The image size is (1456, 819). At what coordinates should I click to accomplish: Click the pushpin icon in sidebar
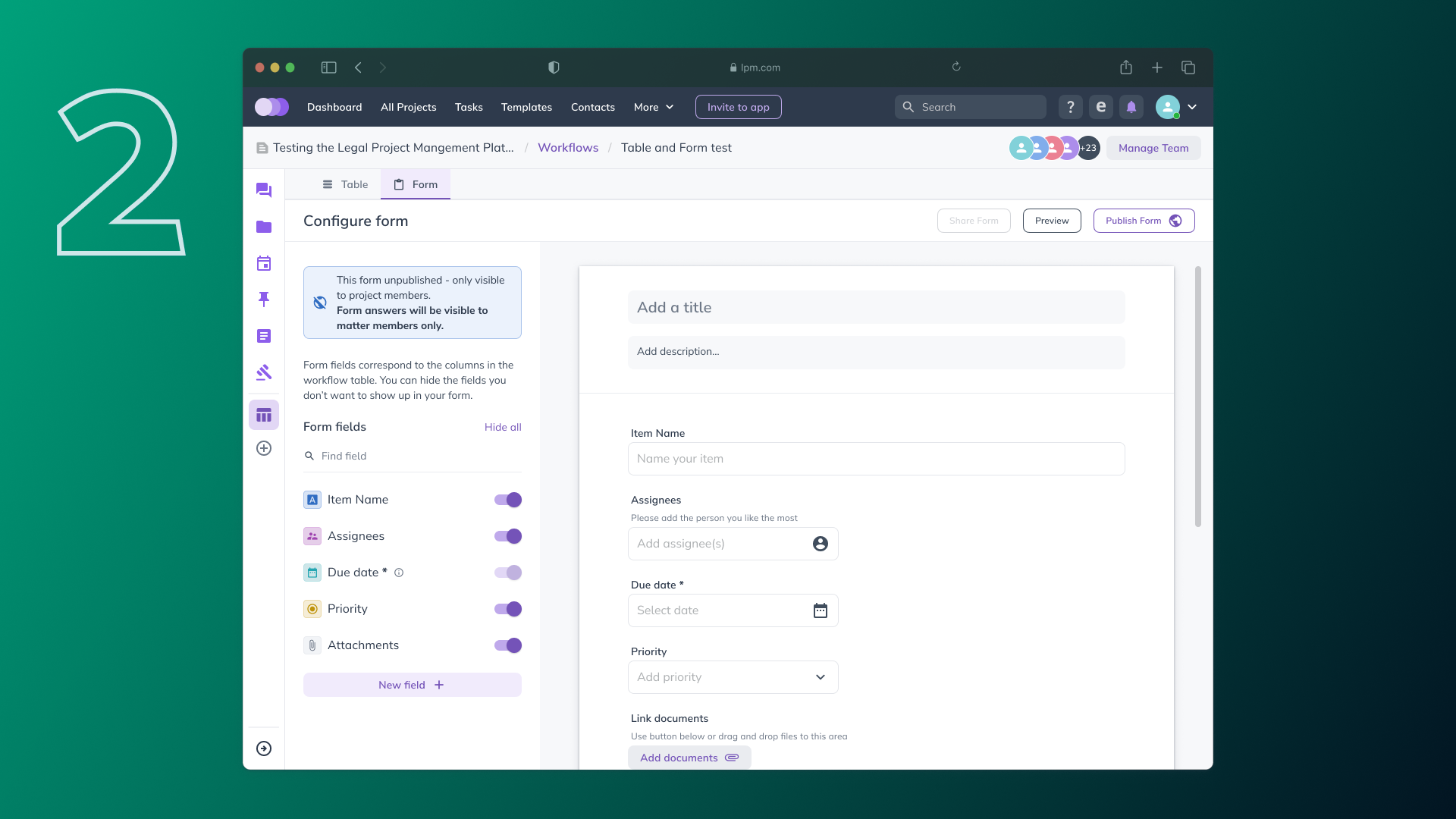coord(264,300)
